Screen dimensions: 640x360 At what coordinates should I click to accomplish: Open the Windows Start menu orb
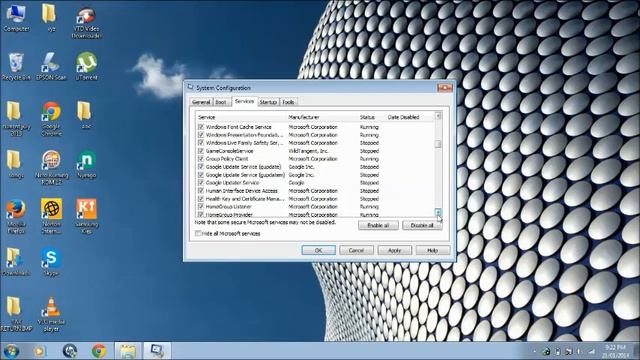coord(11,351)
